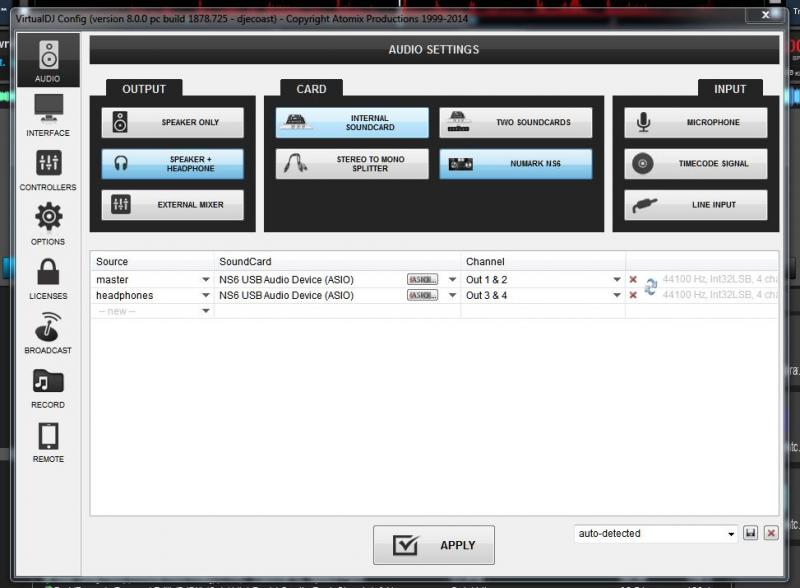Enable Microphone input

[x=695, y=122]
